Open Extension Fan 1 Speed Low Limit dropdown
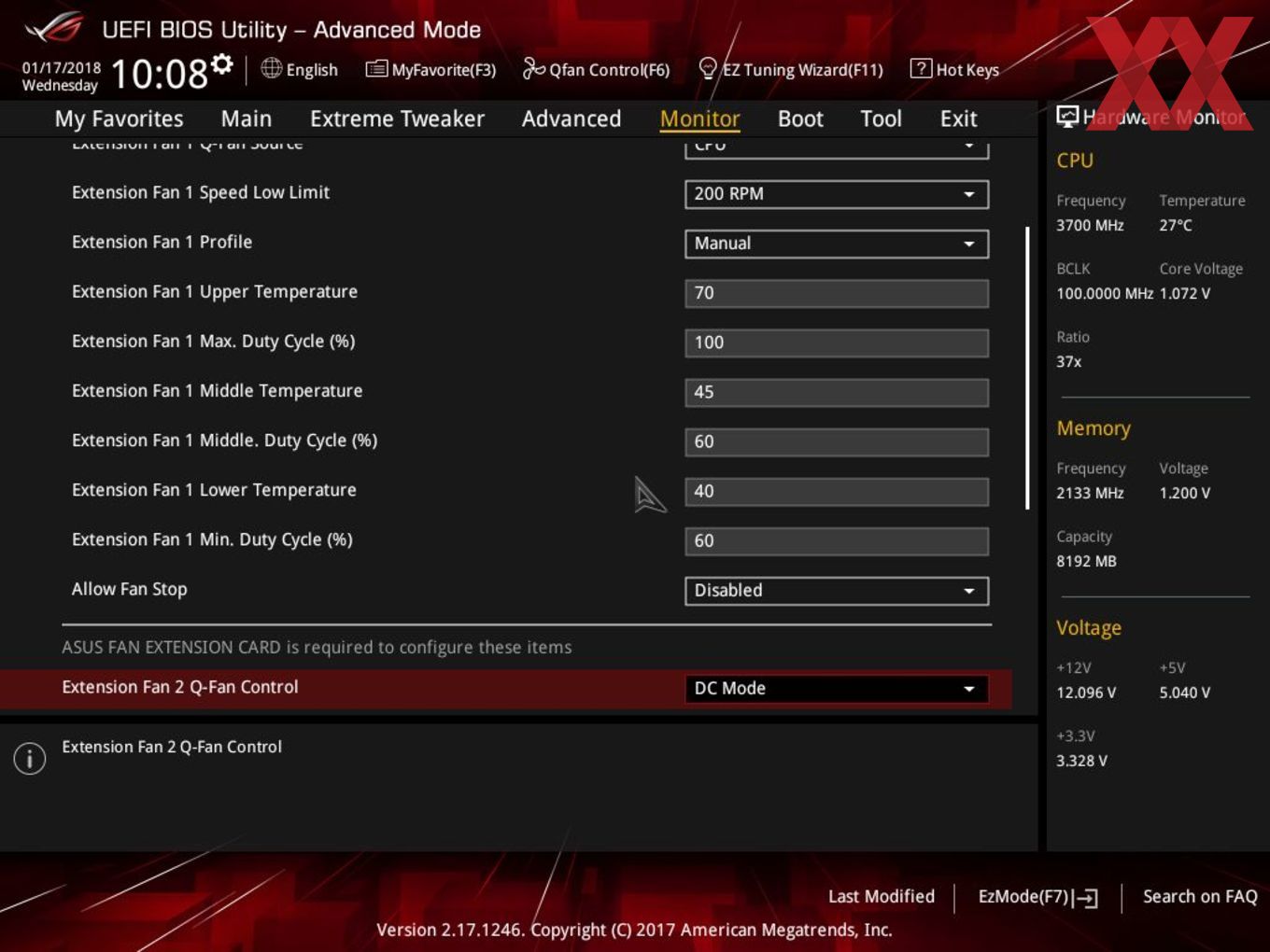Viewport: 1270px width, 952px height. pyautogui.click(x=837, y=194)
